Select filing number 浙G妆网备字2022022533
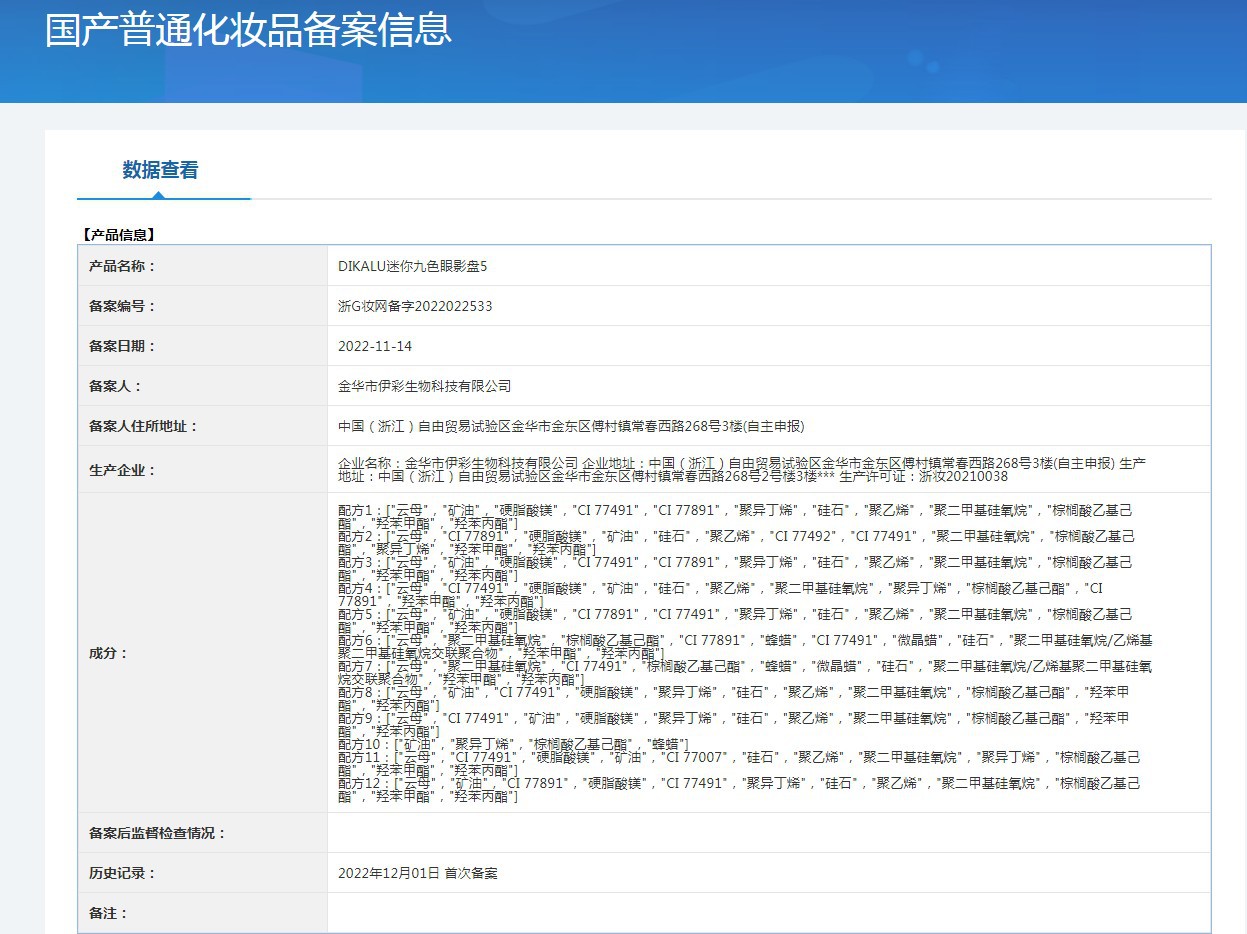This screenshot has height=934, width=1247. tap(415, 306)
